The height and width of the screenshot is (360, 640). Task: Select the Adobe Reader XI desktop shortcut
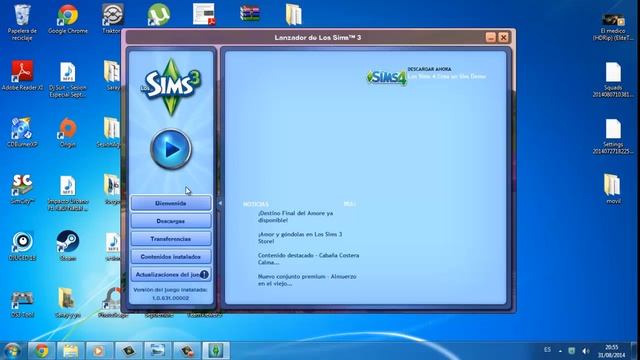click(22, 76)
